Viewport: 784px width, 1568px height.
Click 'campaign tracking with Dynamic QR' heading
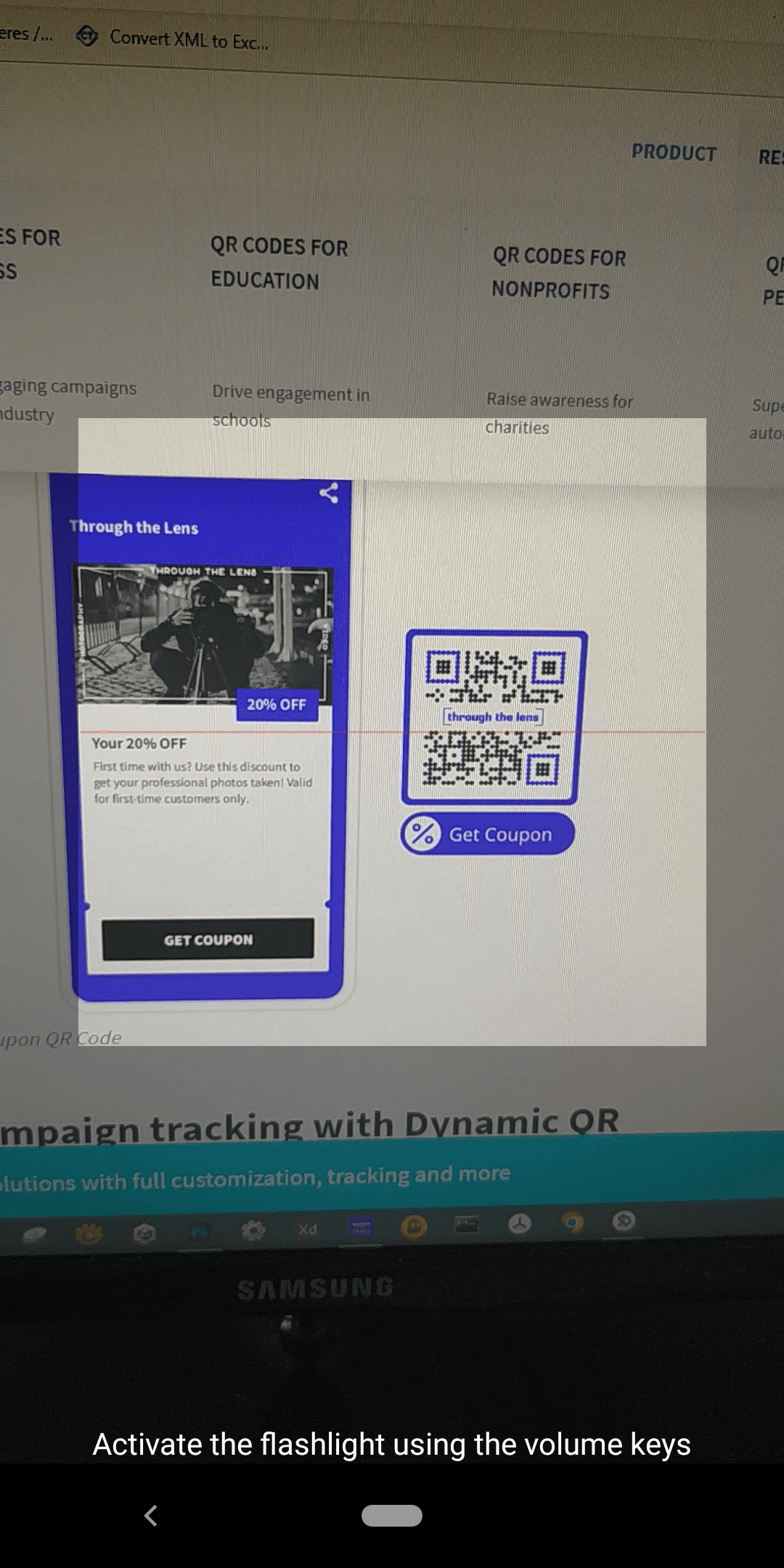[309, 1126]
